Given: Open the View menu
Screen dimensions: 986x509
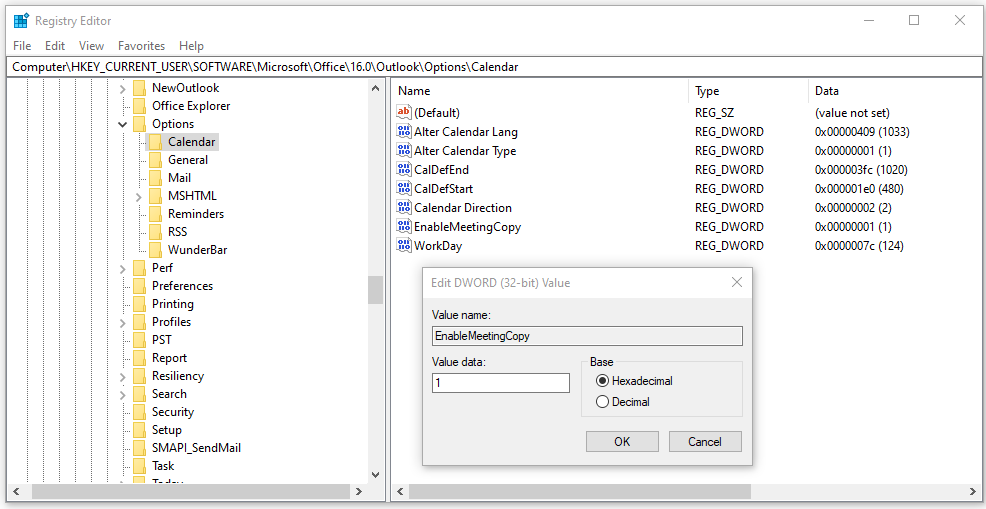Looking at the screenshot, I should [91, 46].
